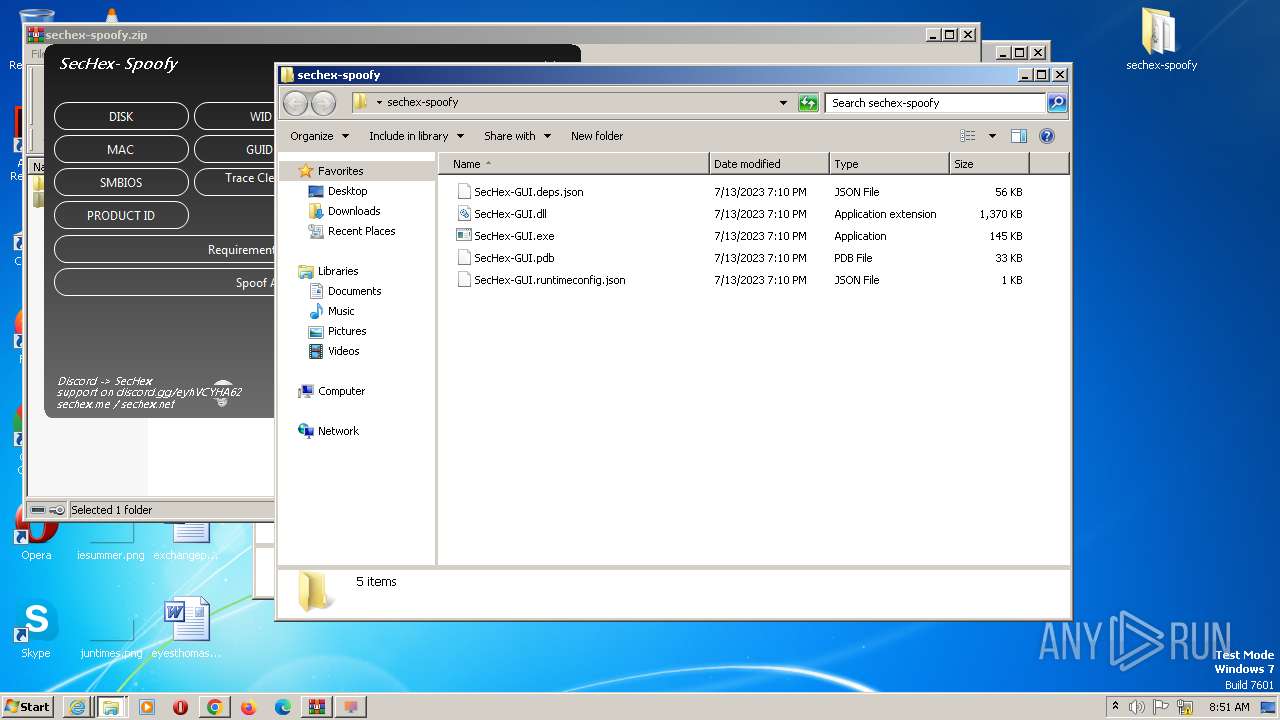Screen dimensions: 1280x720
Task: Open Opera from the taskbar
Action: click(180, 707)
